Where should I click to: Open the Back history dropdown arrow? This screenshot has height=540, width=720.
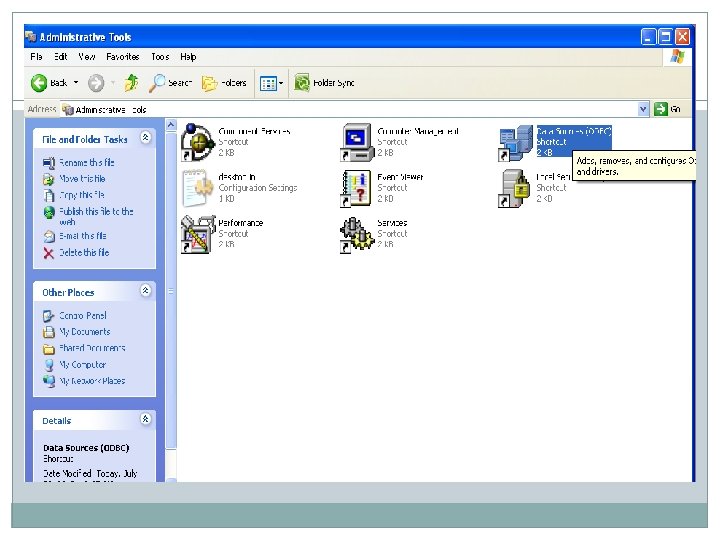point(76,83)
